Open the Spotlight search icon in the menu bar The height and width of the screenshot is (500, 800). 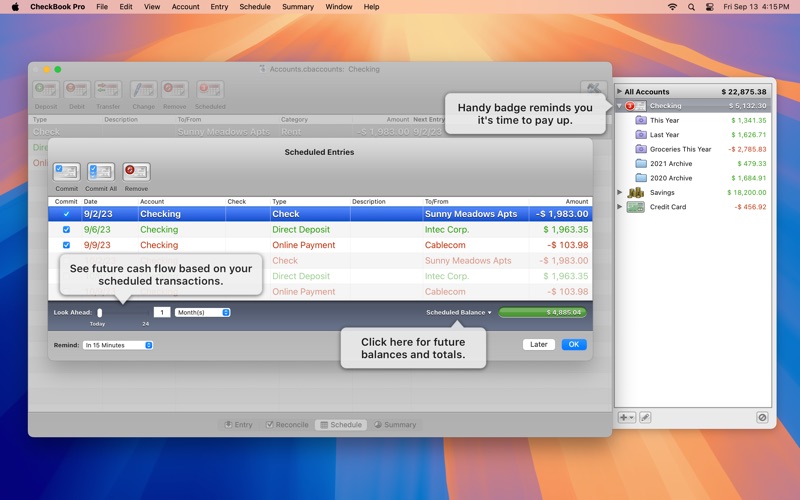pyautogui.click(x=691, y=7)
